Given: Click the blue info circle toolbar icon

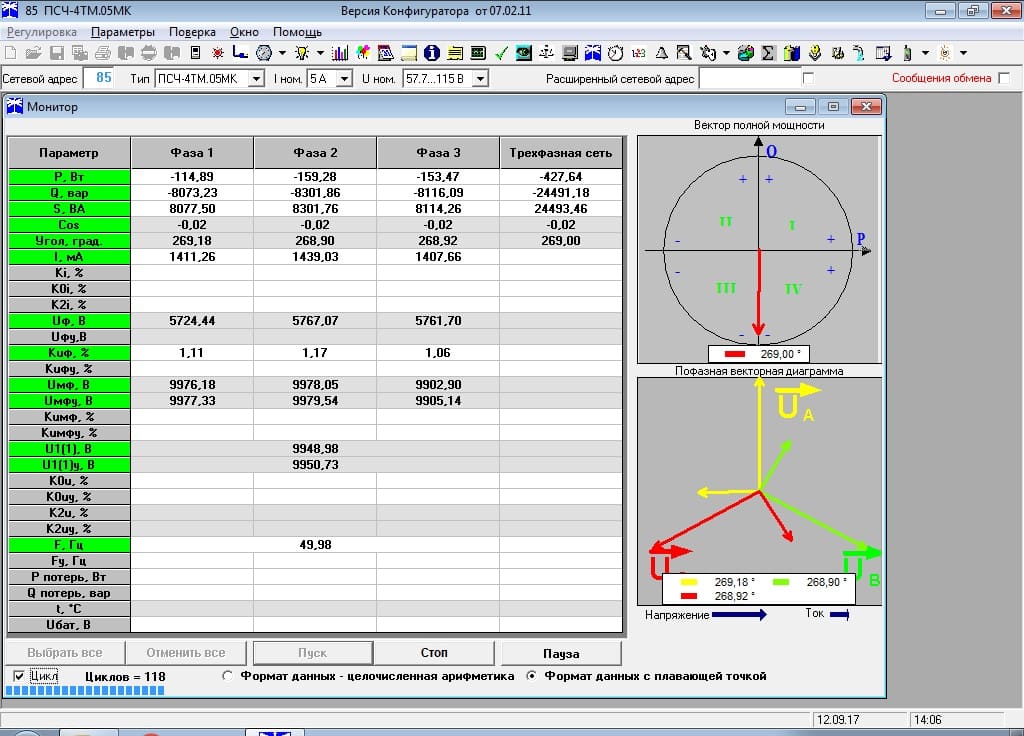Looking at the screenshot, I should tap(432, 52).
